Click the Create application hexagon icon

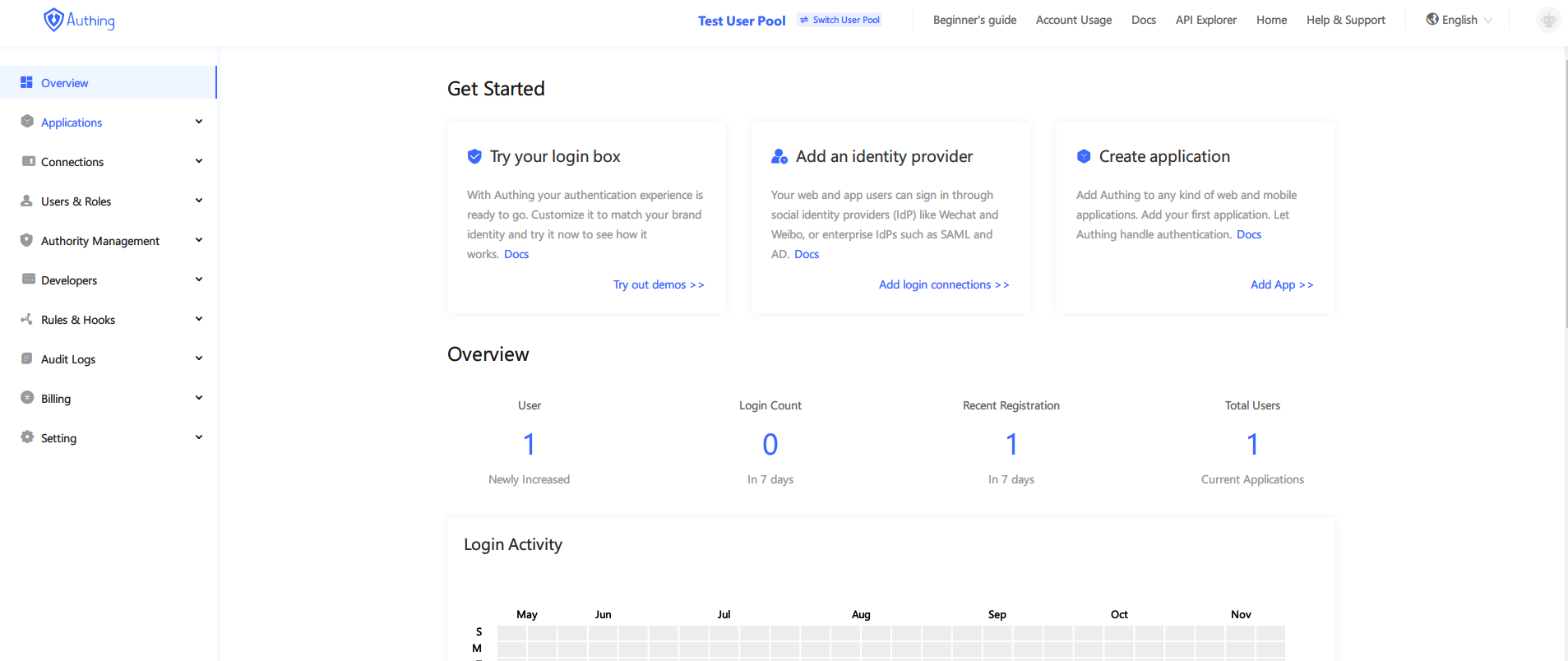[x=1084, y=156]
